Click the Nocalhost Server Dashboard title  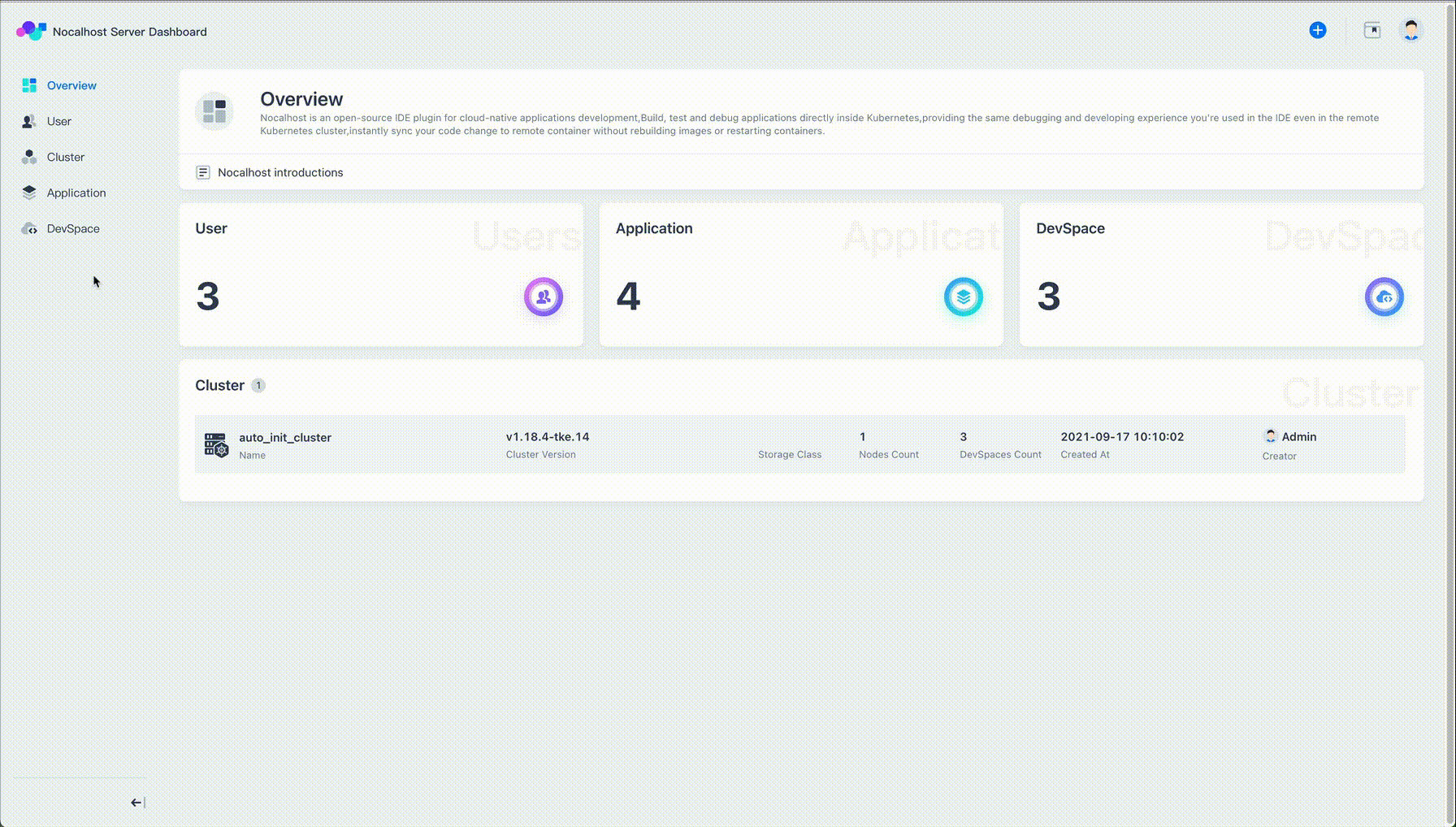point(130,32)
